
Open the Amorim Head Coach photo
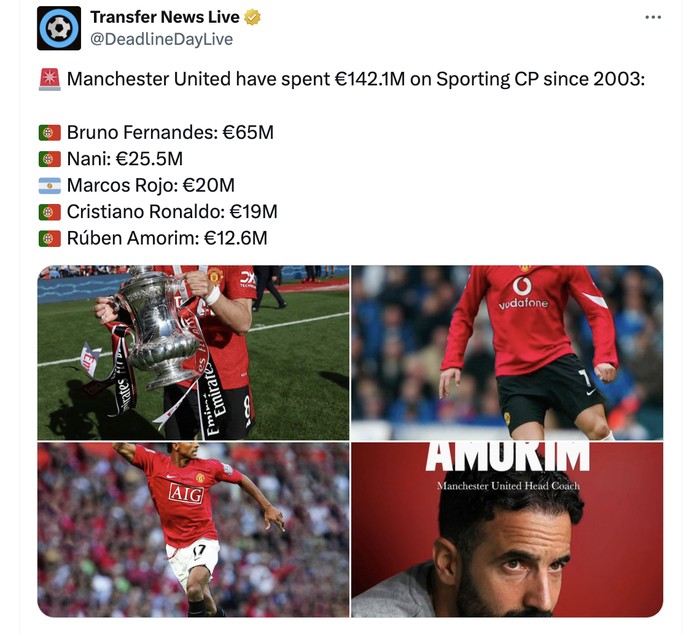click(x=507, y=530)
